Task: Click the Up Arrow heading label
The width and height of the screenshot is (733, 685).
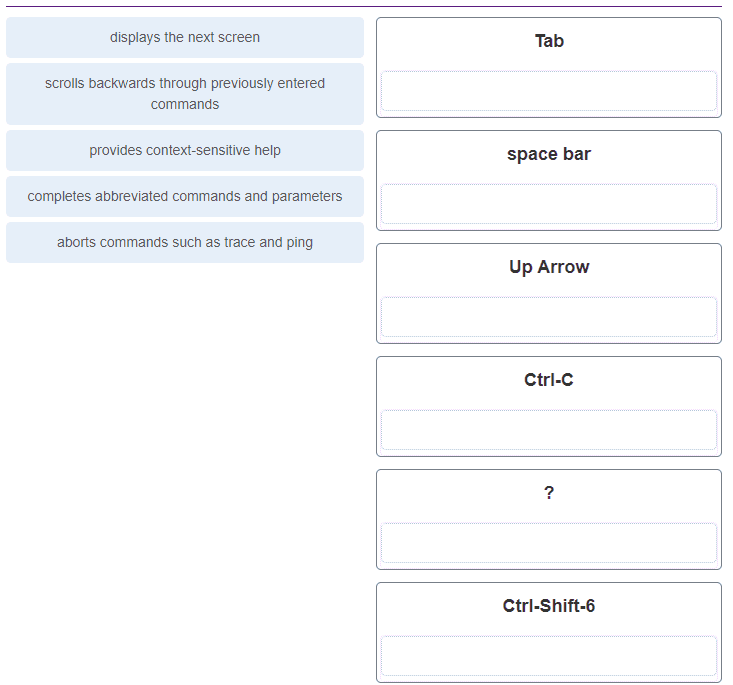Action: [x=549, y=267]
